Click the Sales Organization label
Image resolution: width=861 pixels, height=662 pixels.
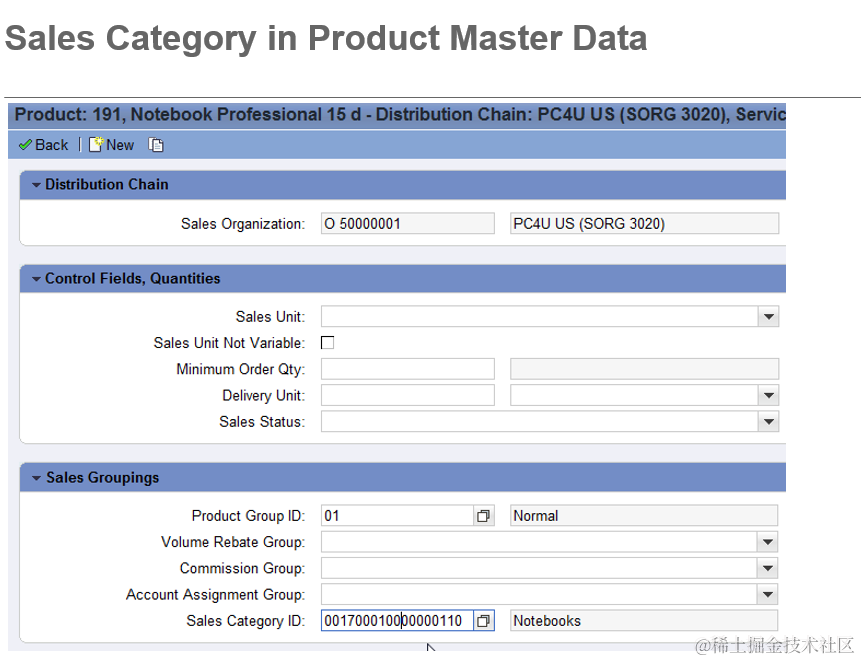(243, 224)
